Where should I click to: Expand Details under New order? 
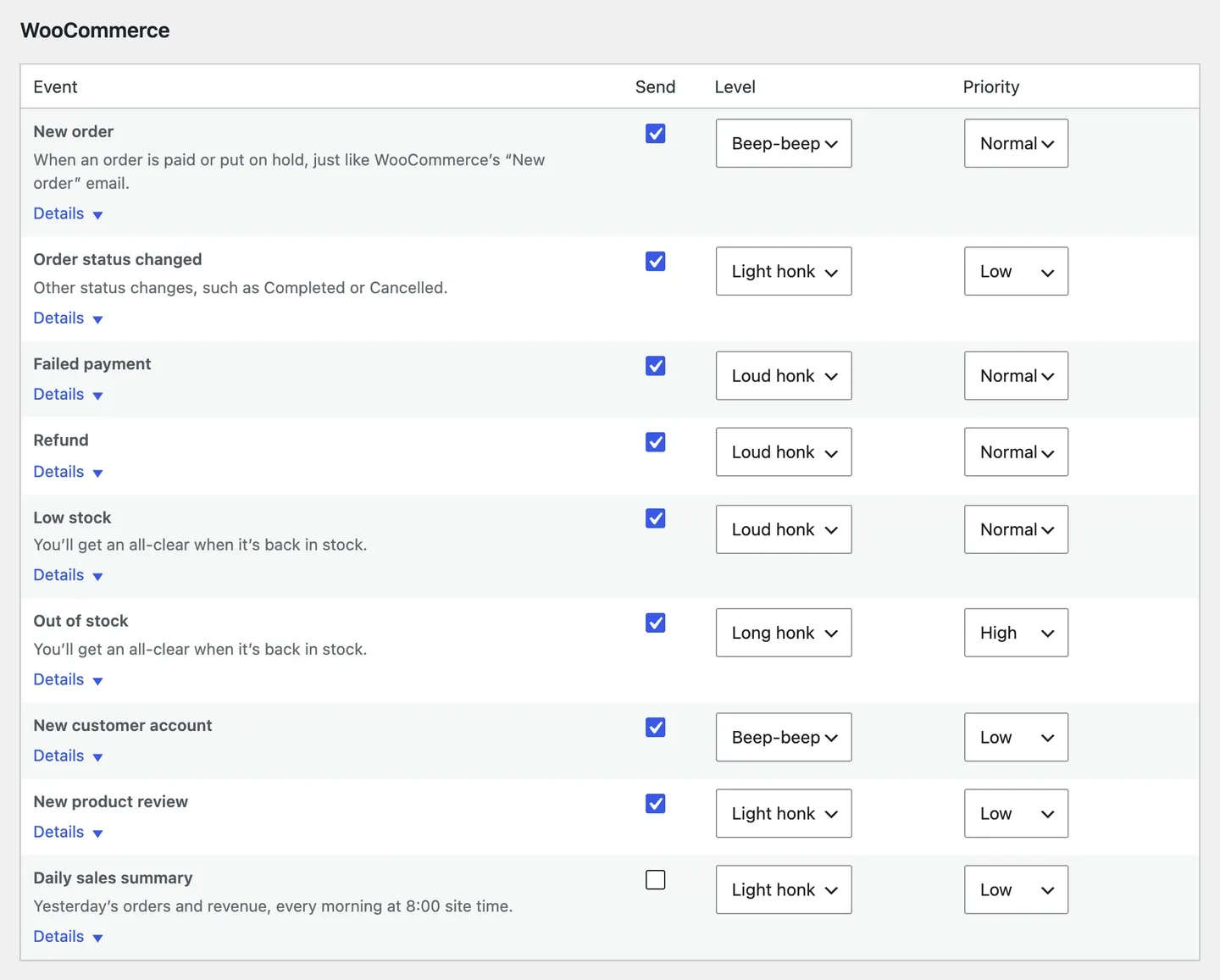click(68, 213)
